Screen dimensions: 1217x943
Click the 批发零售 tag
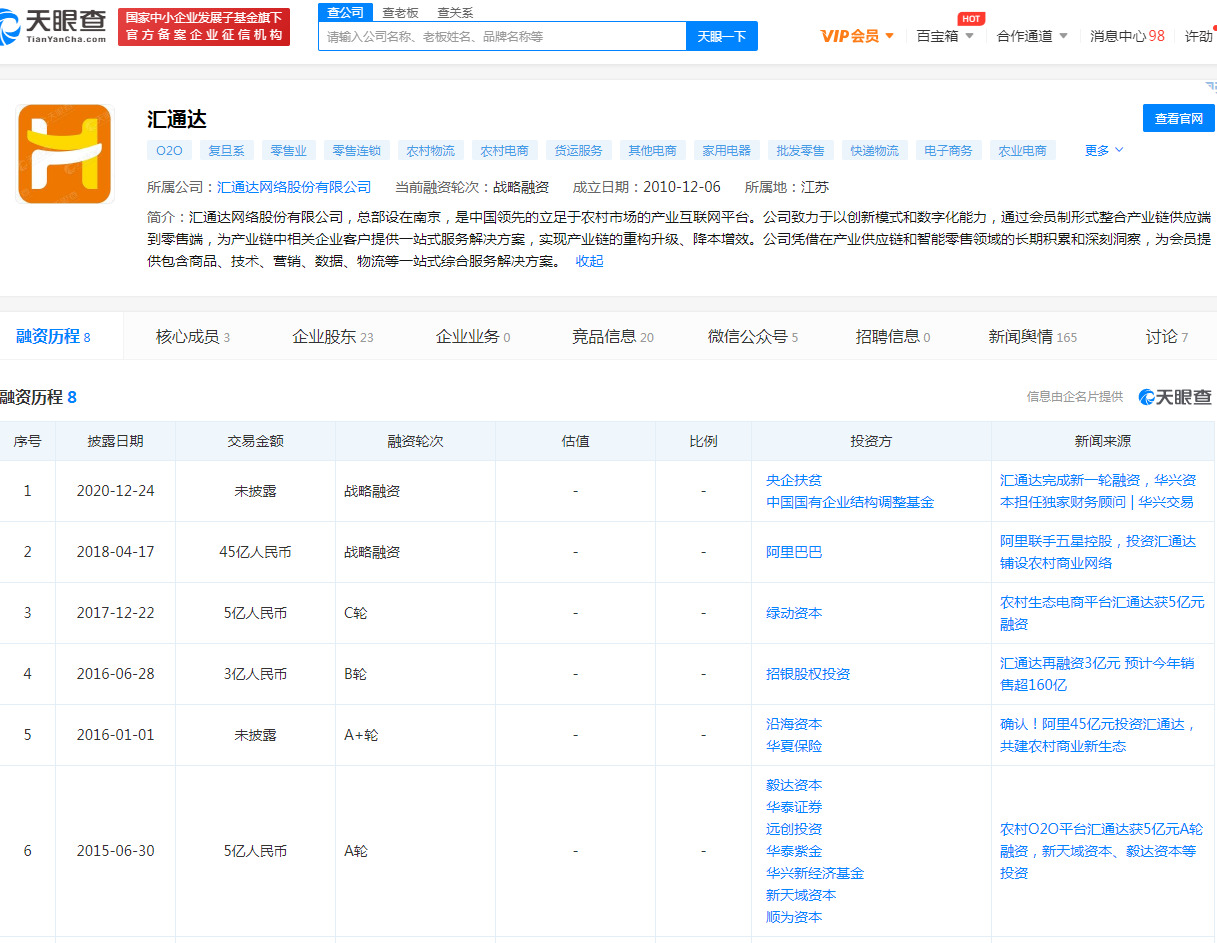(800, 151)
